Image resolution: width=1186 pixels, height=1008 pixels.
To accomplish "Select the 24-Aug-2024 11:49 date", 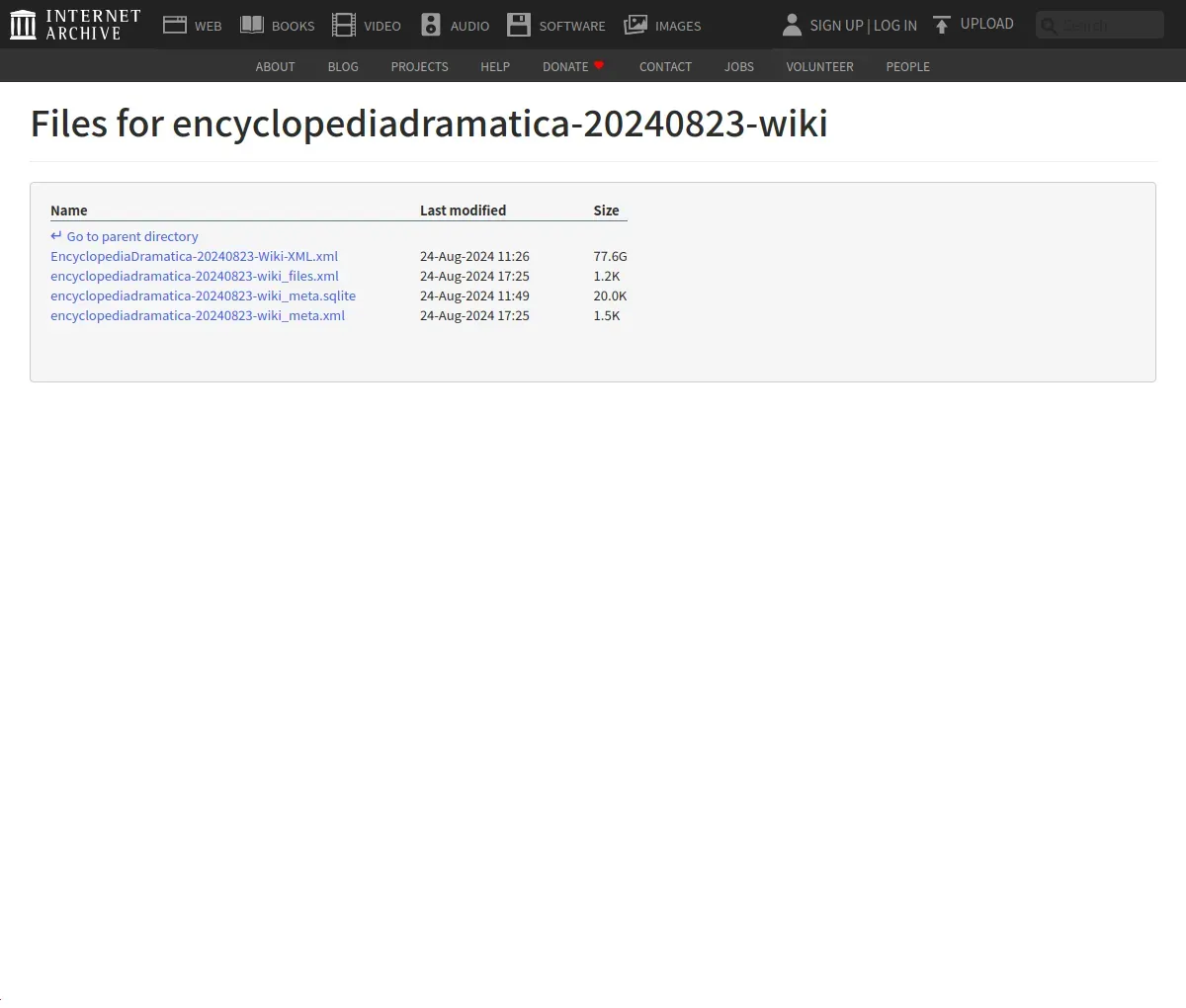I will tap(474, 296).
